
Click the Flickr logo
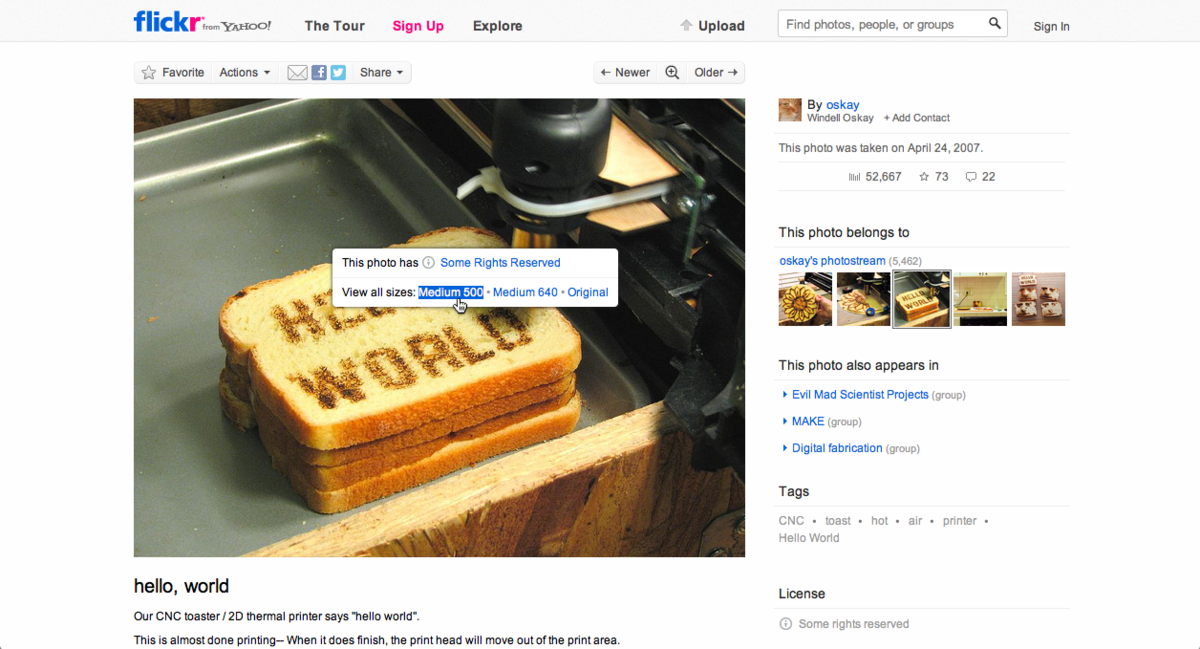[166, 23]
